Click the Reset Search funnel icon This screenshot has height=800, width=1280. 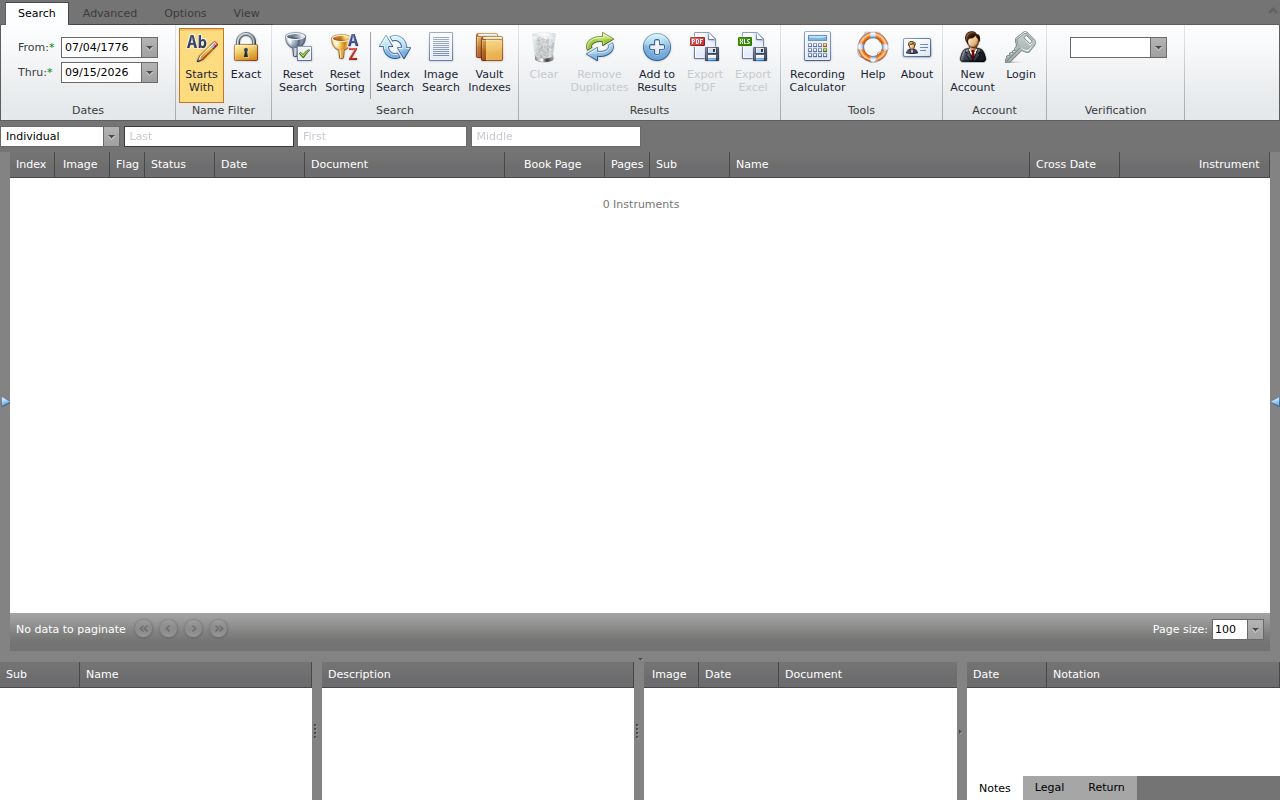click(298, 47)
